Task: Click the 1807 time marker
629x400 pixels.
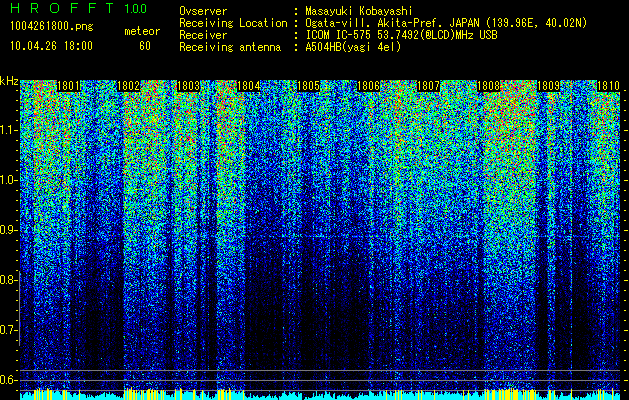Action: pyautogui.click(x=428, y=86)
